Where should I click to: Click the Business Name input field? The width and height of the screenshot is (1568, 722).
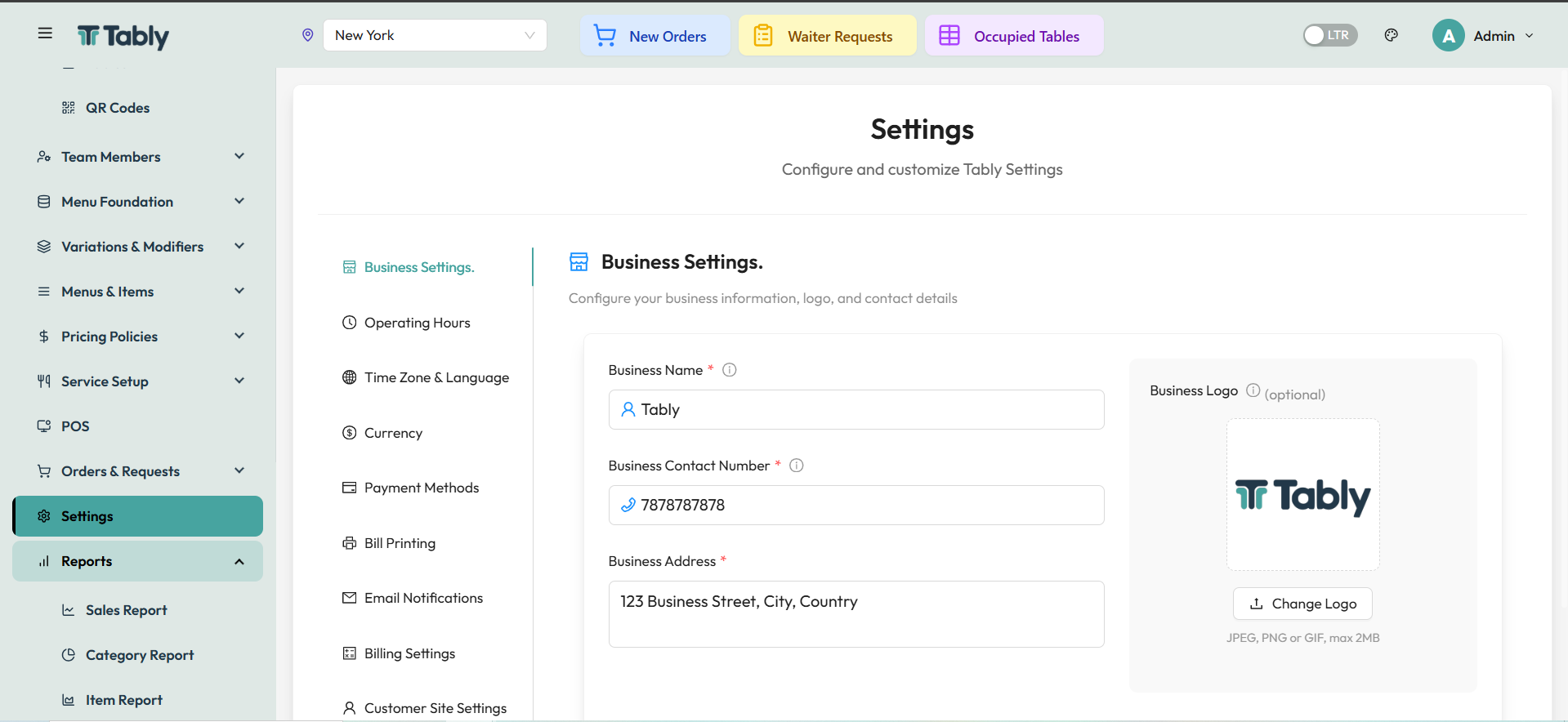(856, 409)
